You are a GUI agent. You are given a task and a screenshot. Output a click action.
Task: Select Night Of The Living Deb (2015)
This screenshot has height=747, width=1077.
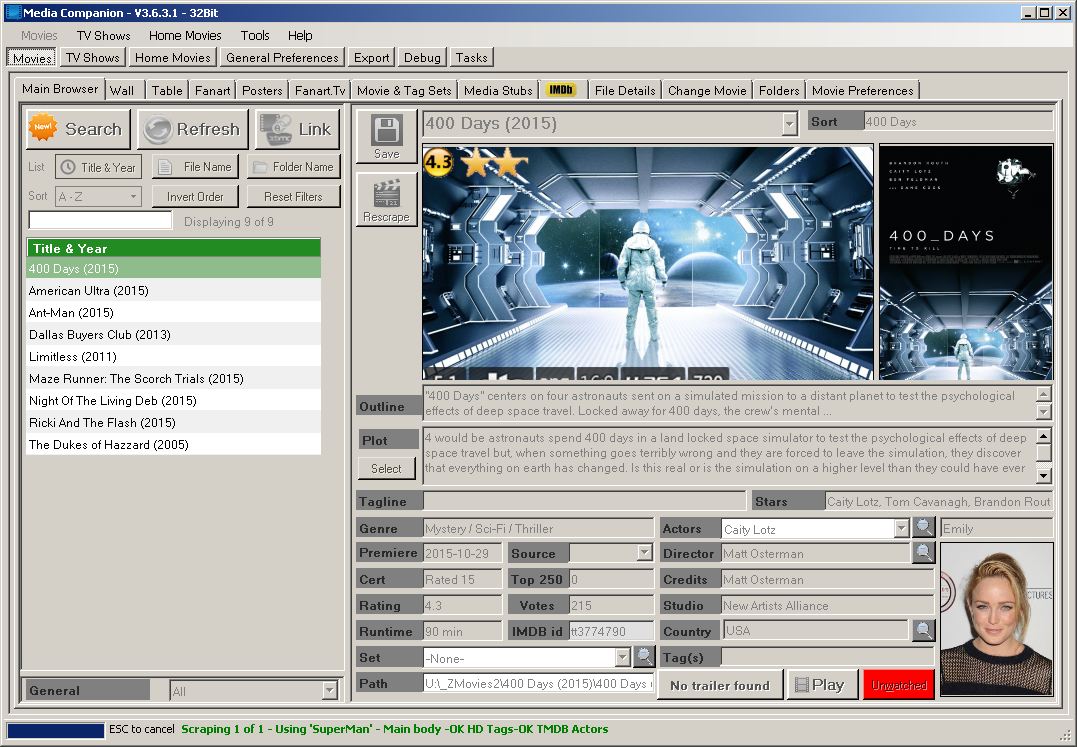pyautogui.click(x=173, y=400)
